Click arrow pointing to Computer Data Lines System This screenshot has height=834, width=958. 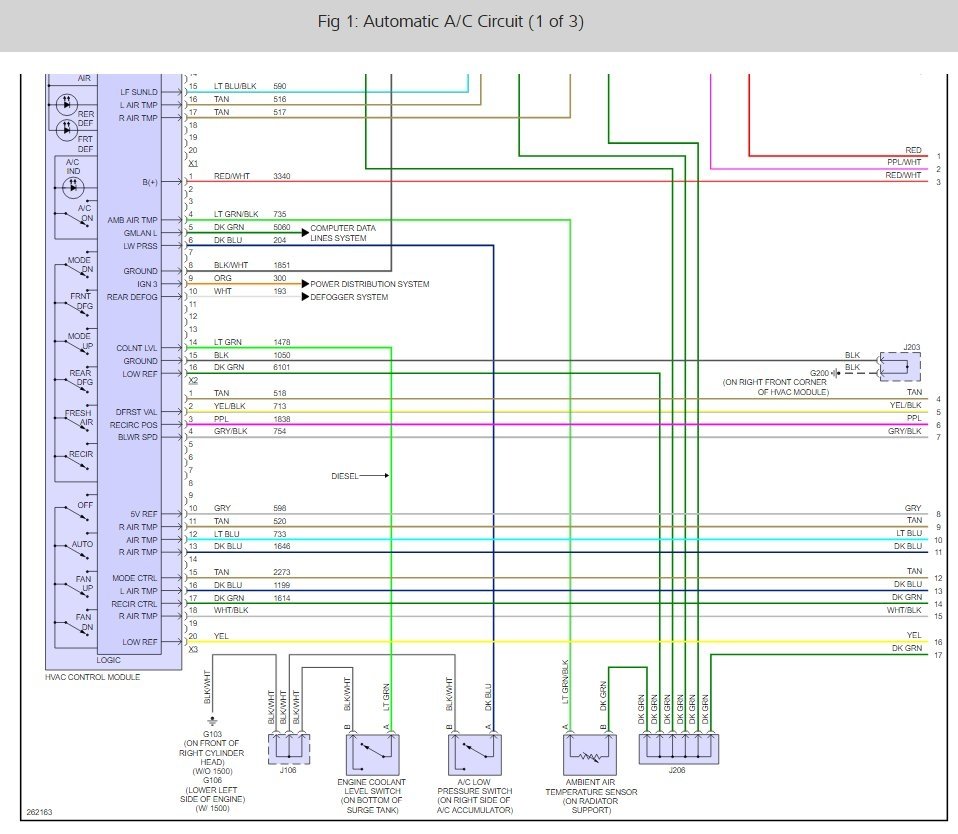(305, 233)
